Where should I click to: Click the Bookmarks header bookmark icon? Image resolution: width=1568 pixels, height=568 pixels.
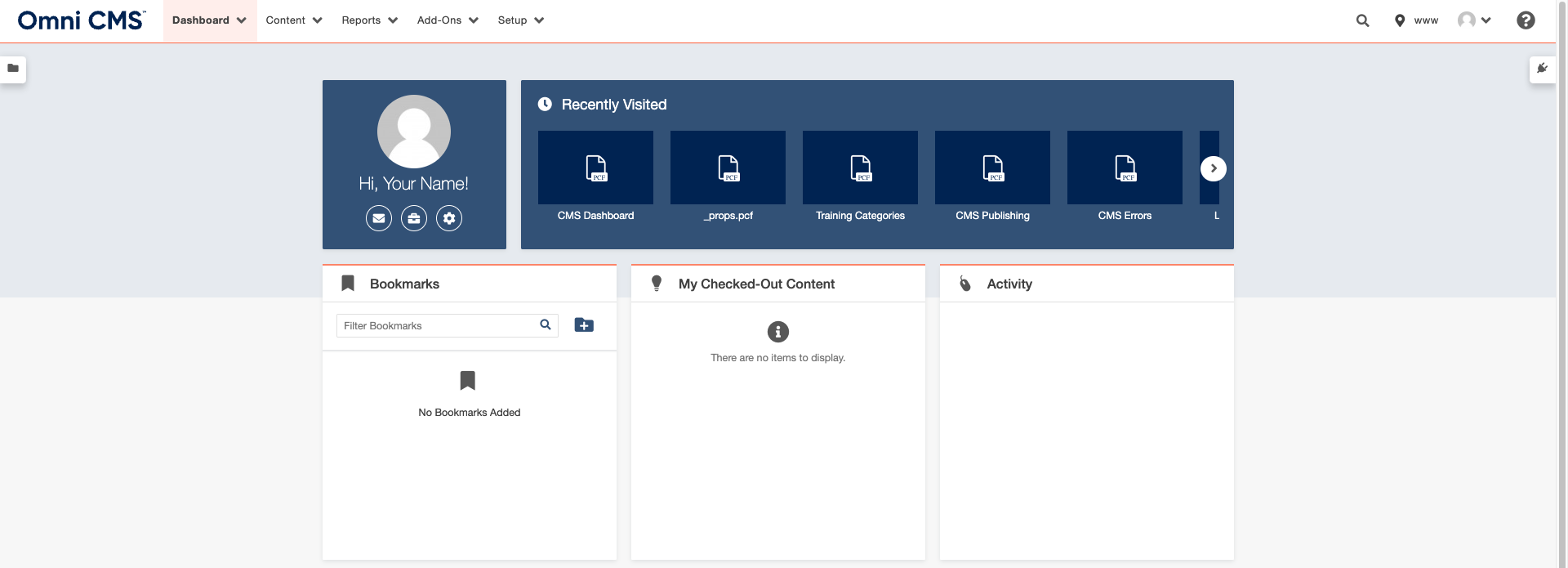(x=348, y=284)
